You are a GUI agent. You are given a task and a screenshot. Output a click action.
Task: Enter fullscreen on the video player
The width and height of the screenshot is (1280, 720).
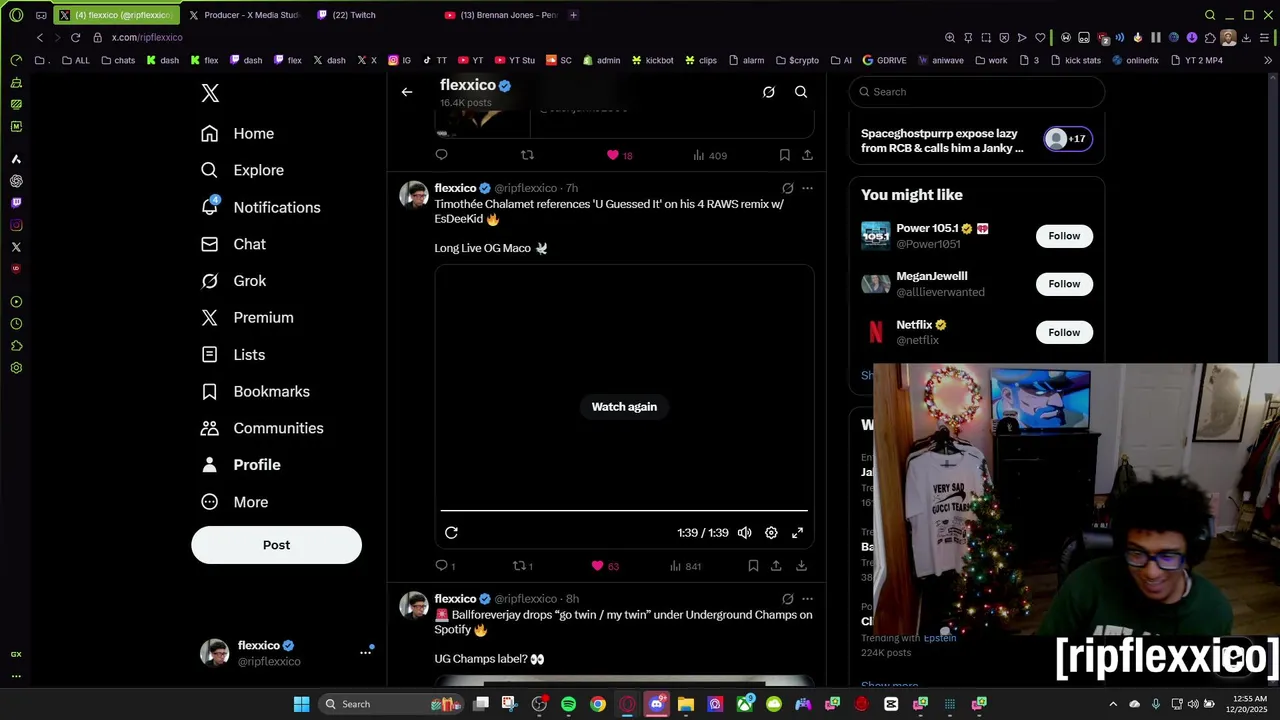[798, 533]
